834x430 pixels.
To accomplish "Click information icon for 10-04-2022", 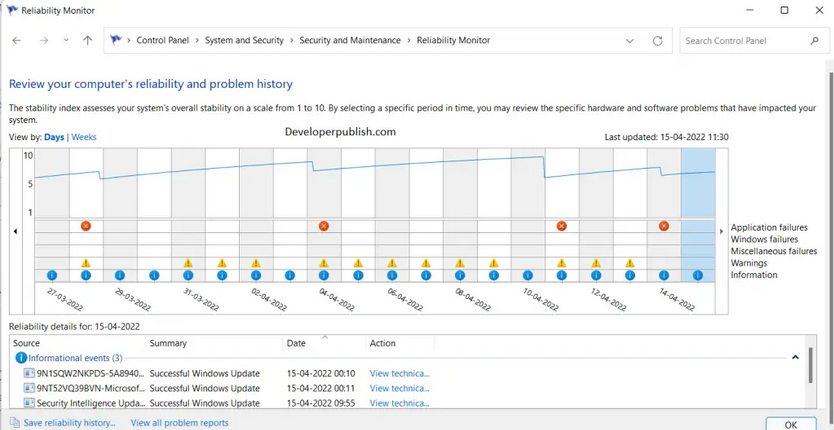I will [x=528, y=276].
